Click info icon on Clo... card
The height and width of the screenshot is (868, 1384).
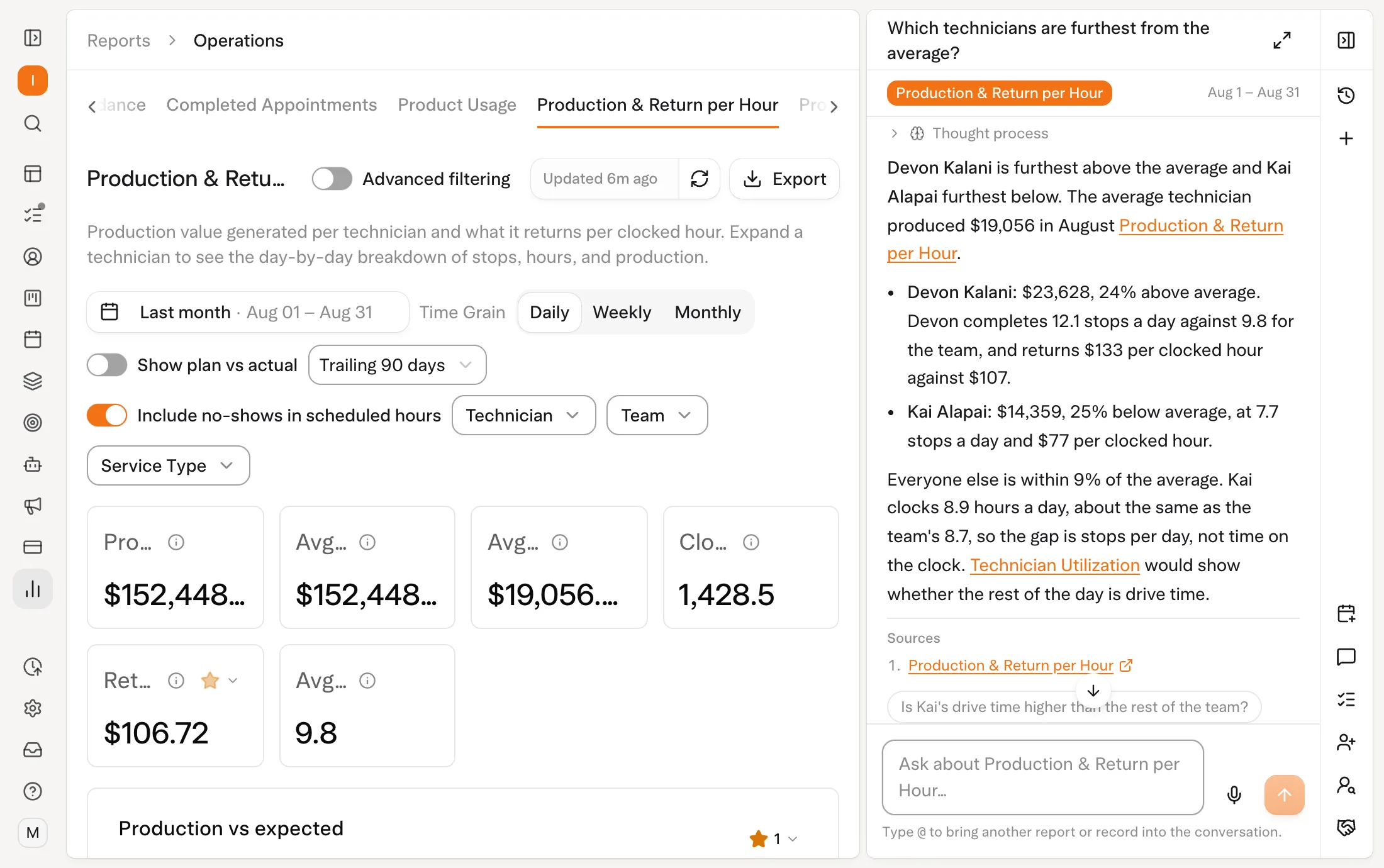click(x=751, y=542)
